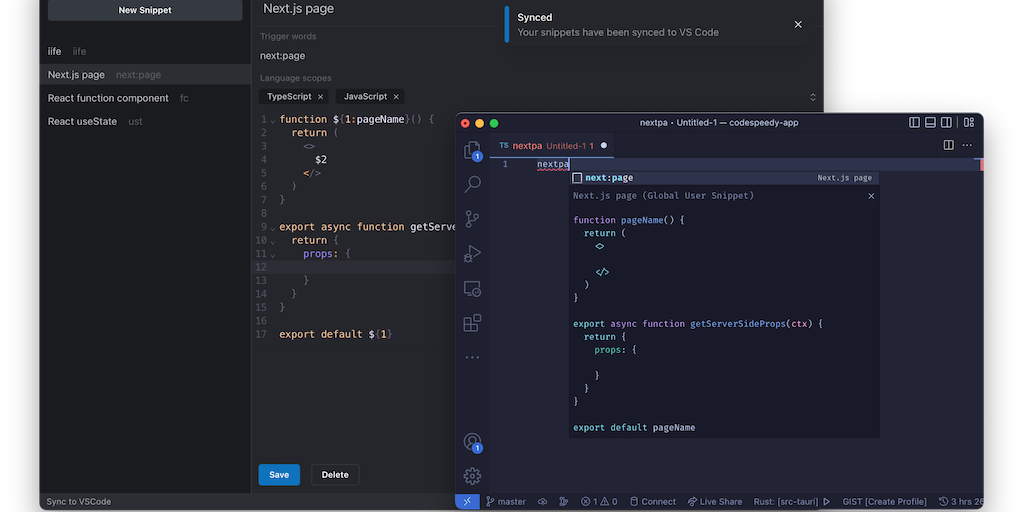Image resolution: width=1024 pixels, height=512 pixels.
Task: Click the Save button
Action: click(x=279, y=475)
